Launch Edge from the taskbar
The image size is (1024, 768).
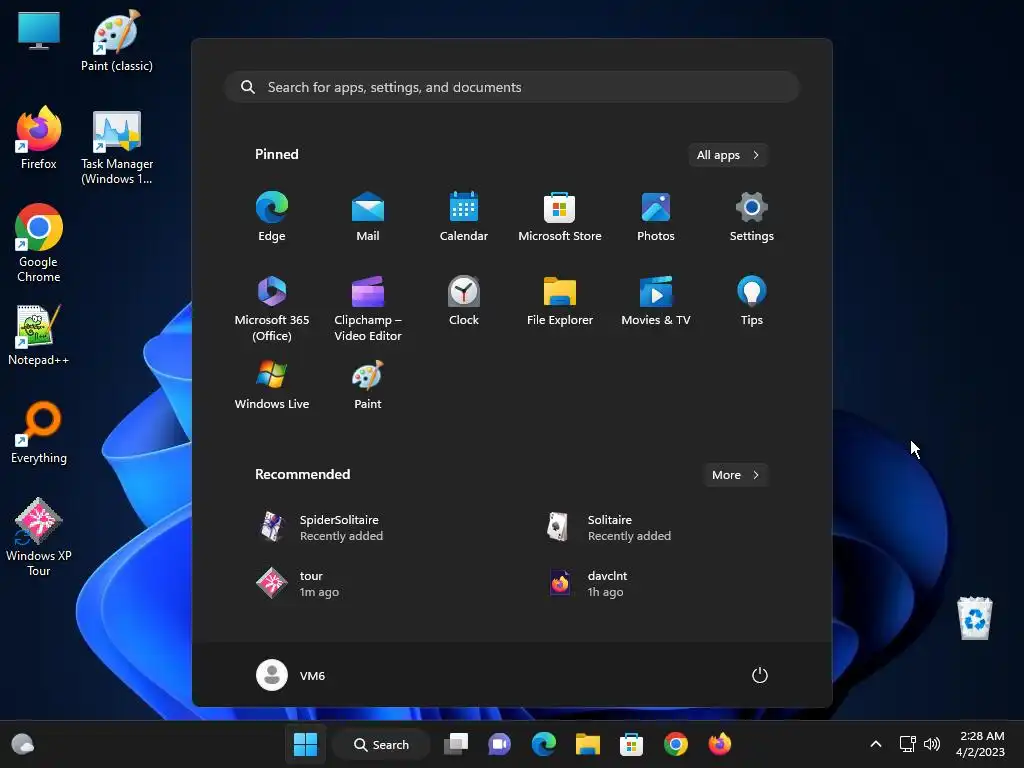click(x=543, y=744)
